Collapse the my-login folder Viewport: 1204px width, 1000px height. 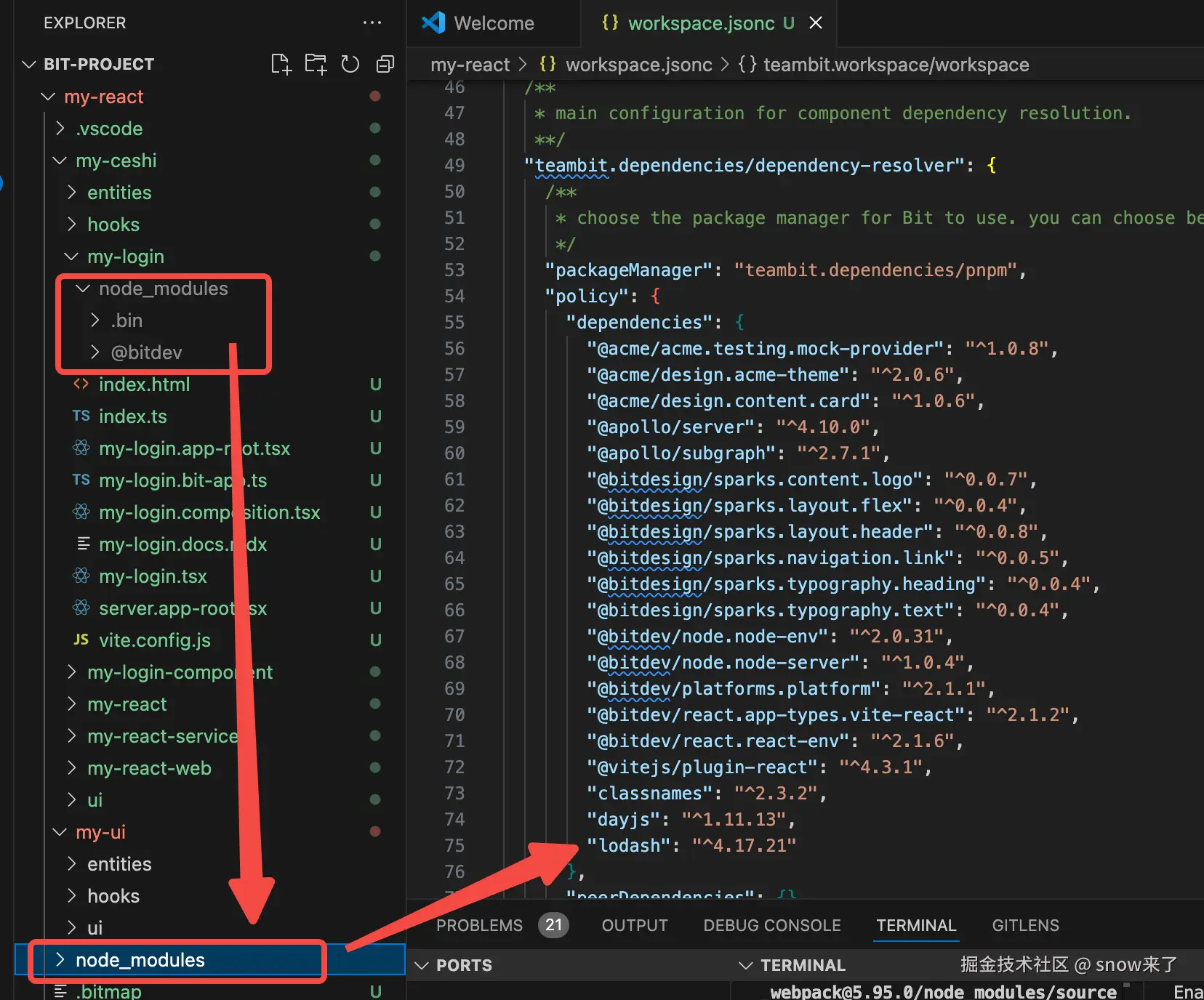coord(71,256)
